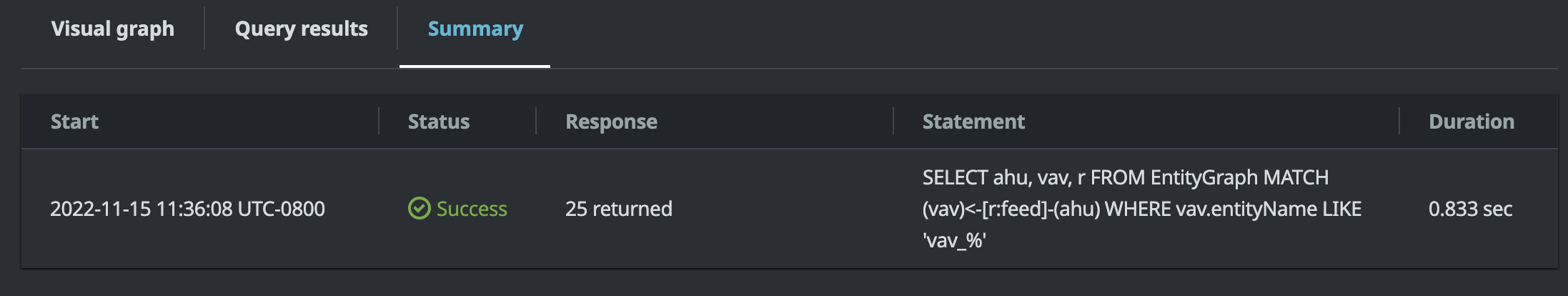
Task: Switch to the Visual graph tab
Action: pos(113,29)
